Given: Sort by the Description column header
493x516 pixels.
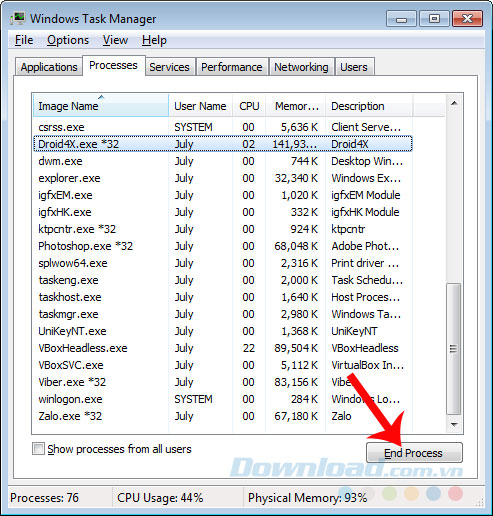Looking at the screenshot, I should click(x=369, y=106).
